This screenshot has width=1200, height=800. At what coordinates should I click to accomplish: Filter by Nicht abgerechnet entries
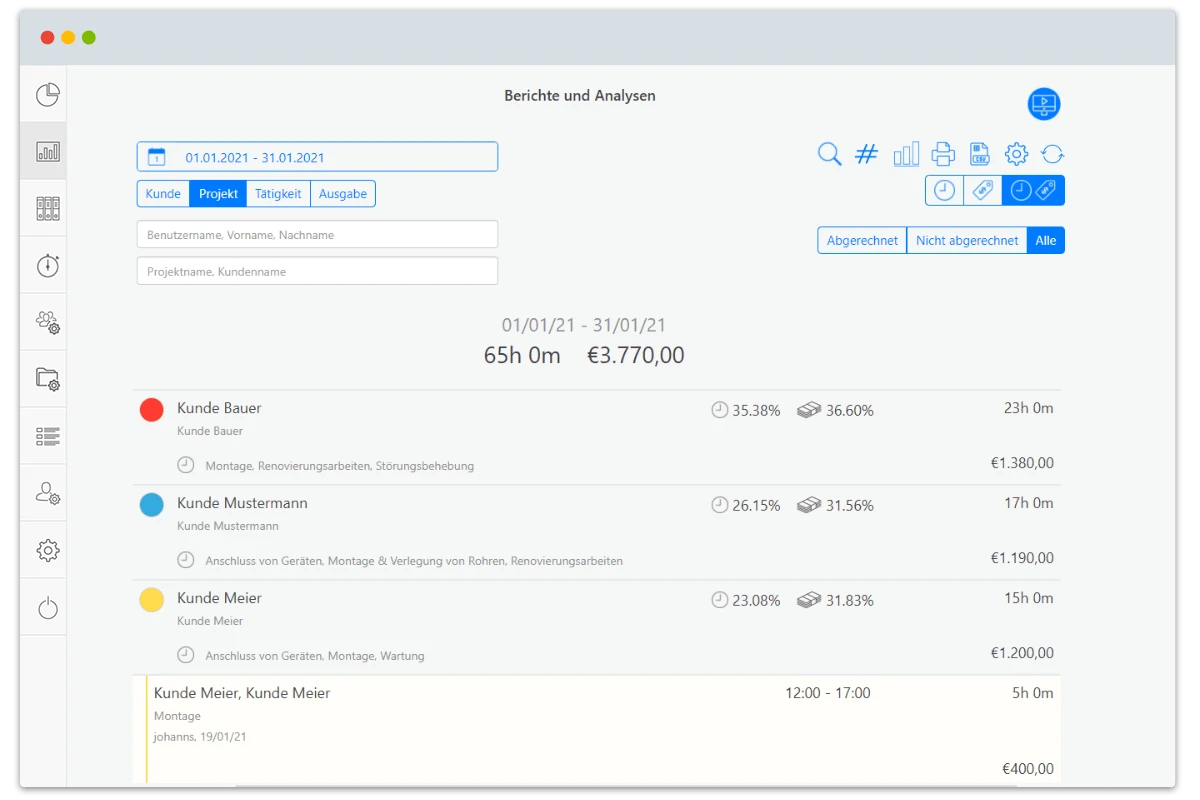[967, 241]
